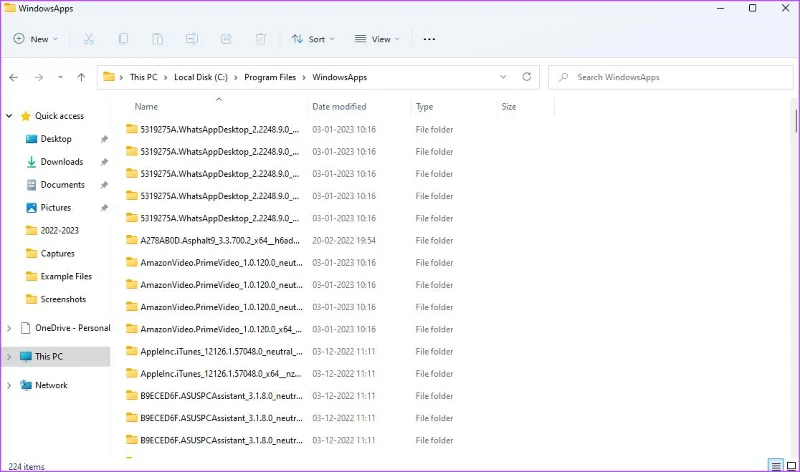Viewport: 800px width, 472px height.
Task: Click Program Files breadcrumb
Action: pos(270,78)
